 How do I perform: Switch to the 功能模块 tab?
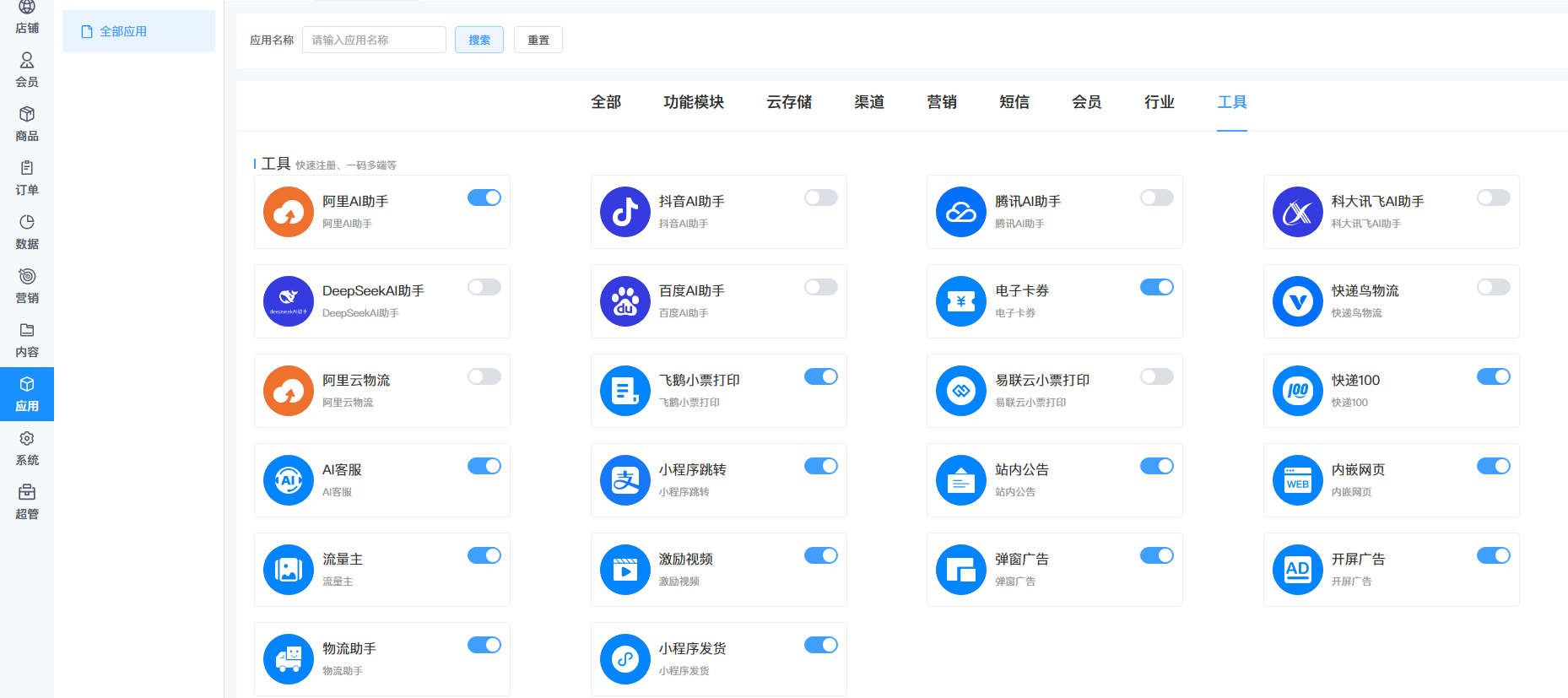click(694, 102)
